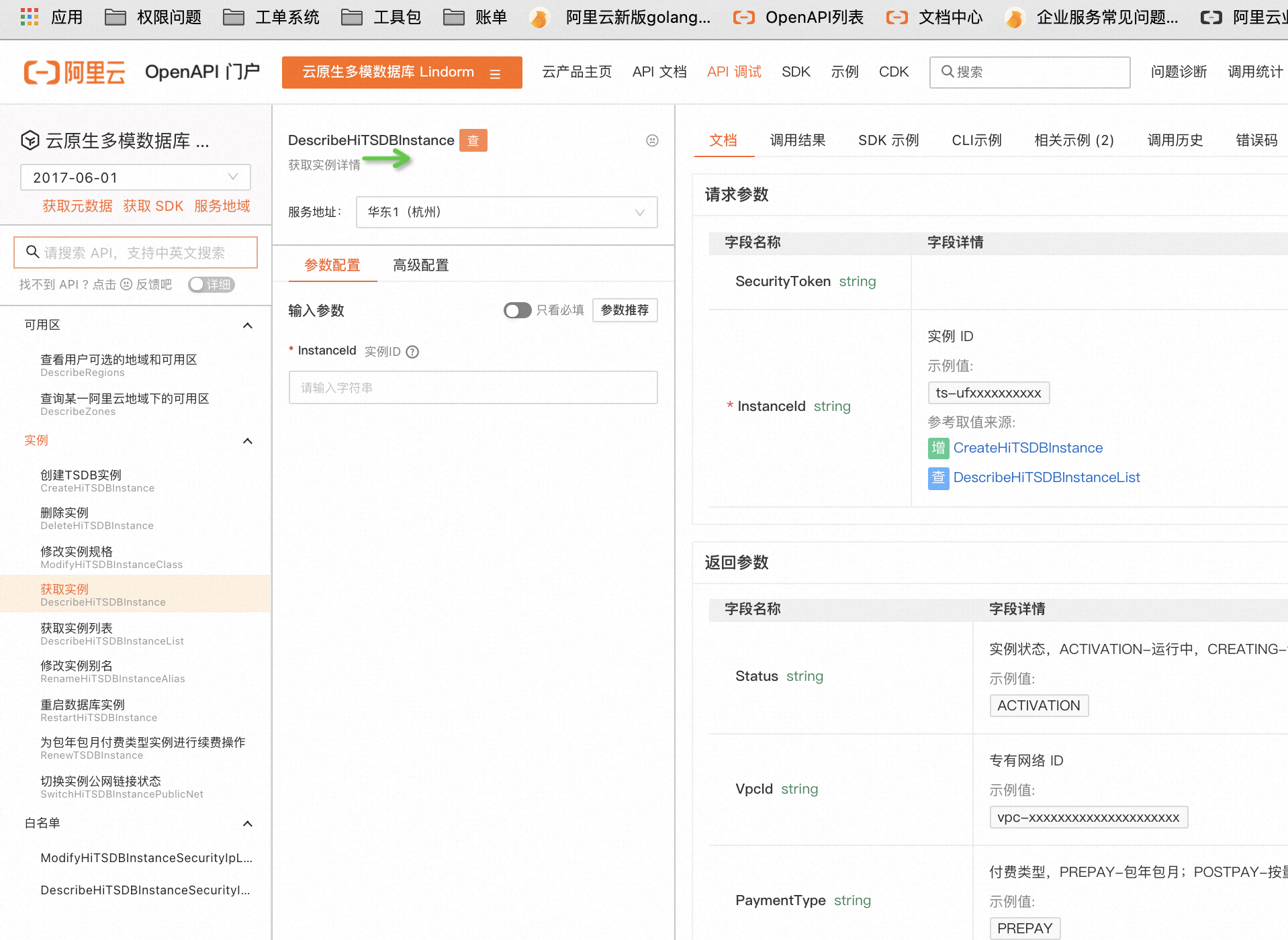This screenshot has width=1288, height=940.
Task: Open the 账单 bookmark folder
Action: click(475, 17)
